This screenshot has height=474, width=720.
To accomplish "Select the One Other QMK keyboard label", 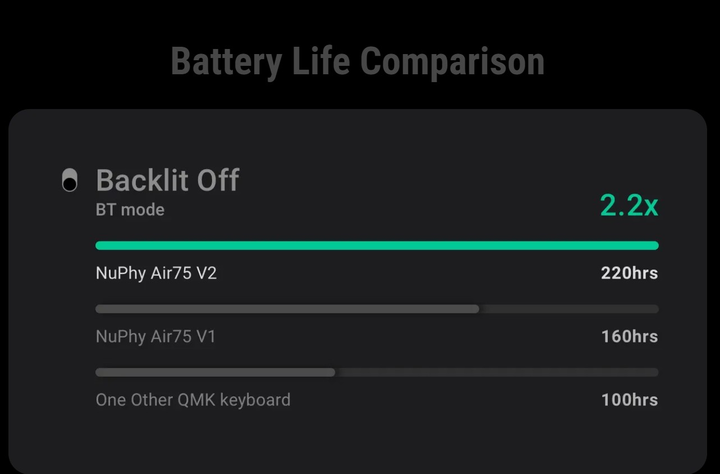I will [193, 400].
